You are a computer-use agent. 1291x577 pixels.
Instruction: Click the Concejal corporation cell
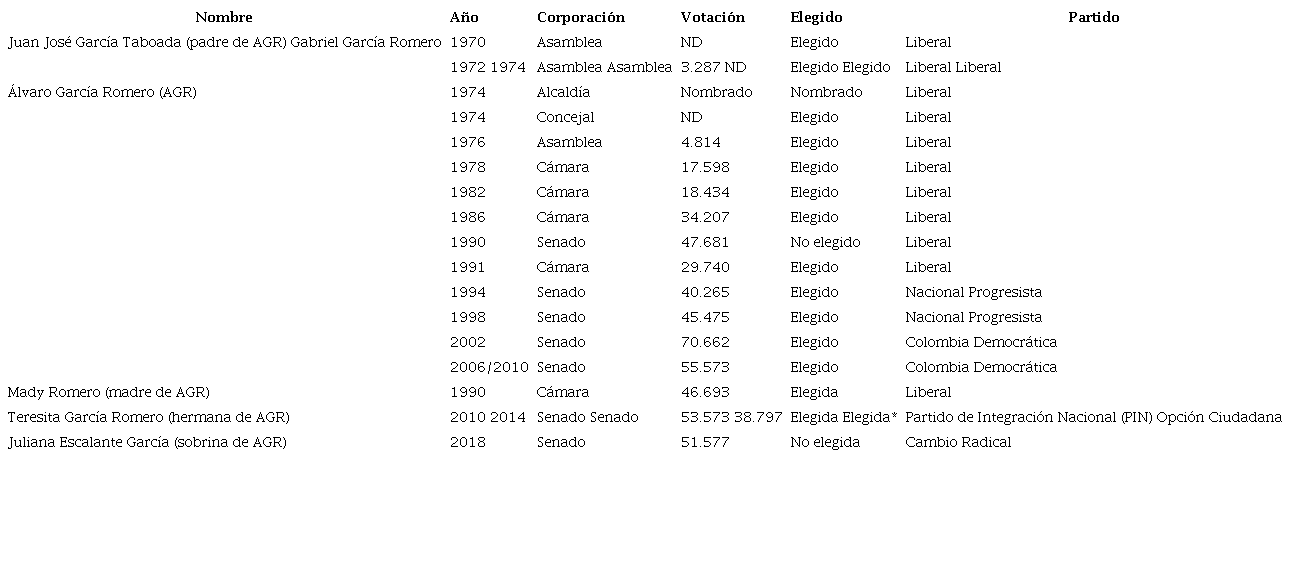(x=565, y=117)
